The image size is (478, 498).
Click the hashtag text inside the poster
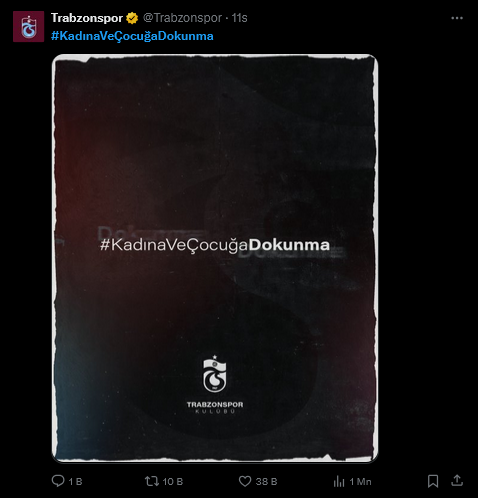215,245
